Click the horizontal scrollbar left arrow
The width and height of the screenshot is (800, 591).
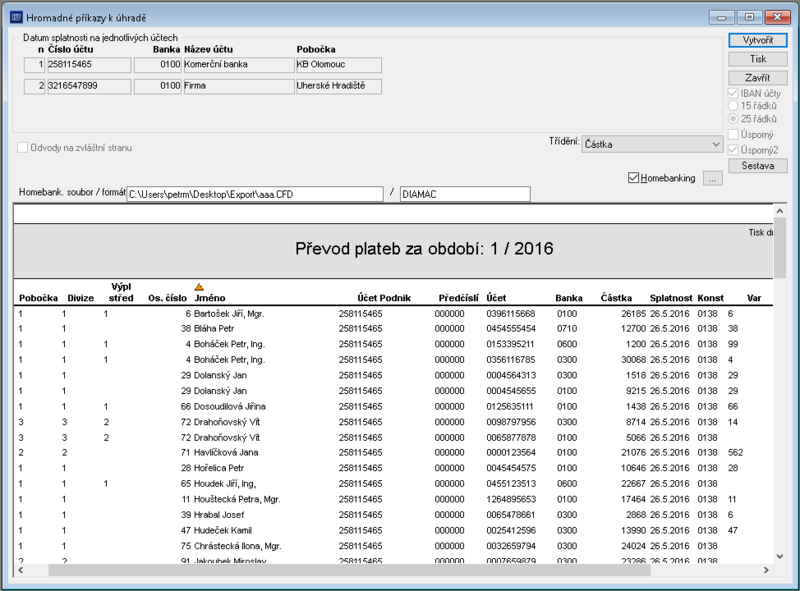coord(20,570)
